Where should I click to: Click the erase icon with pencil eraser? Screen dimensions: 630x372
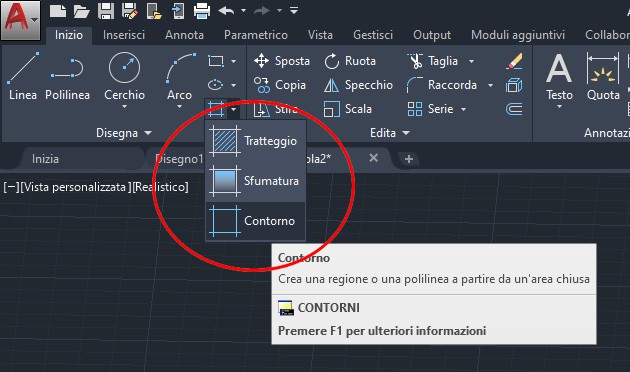tap(514, 61)
